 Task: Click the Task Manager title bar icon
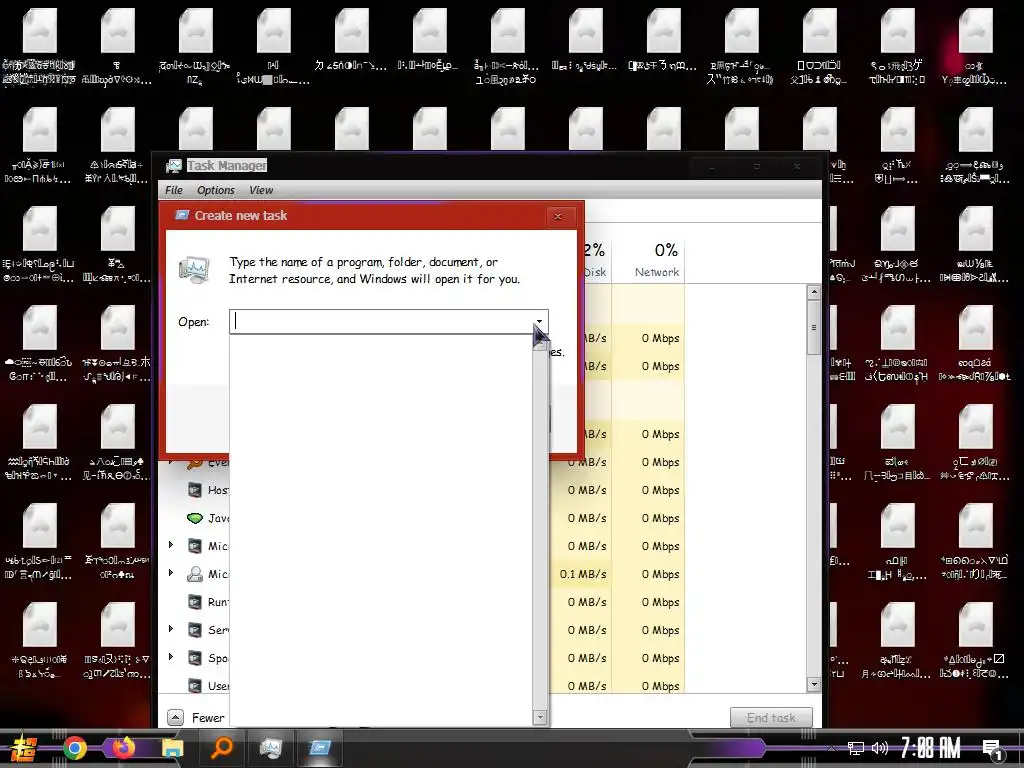pyautogui.click(x=174, y=166)
